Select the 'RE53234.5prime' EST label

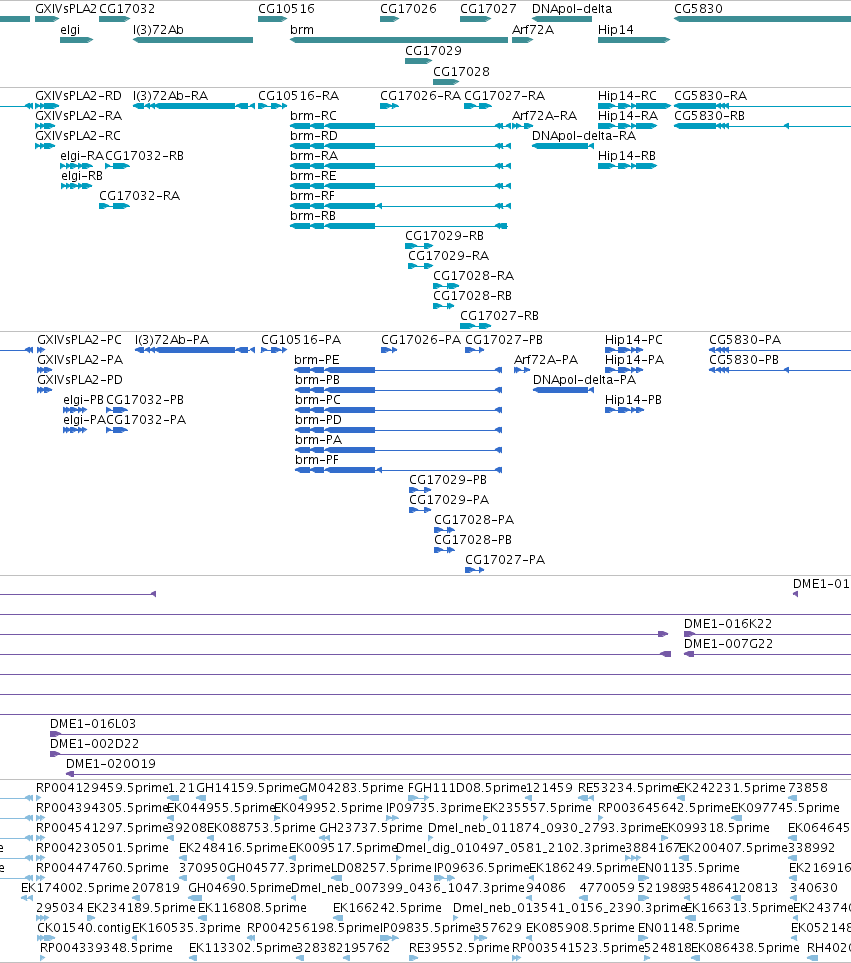coord(628,788)
